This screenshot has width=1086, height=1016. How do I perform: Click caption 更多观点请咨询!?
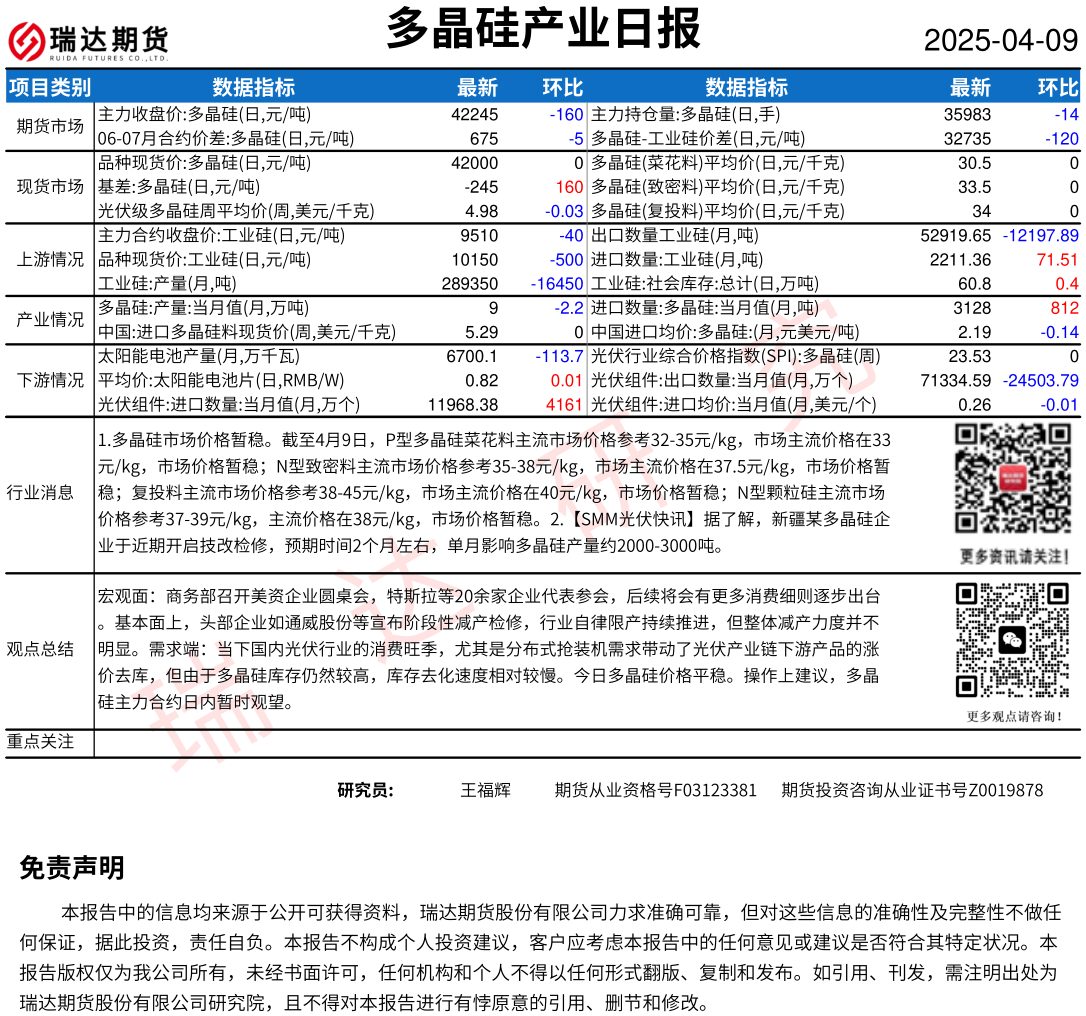pyautogui.click(x=1015, y=716)
